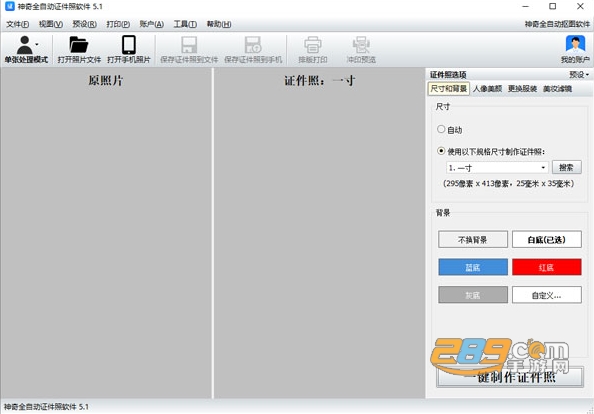594x414 pixels.
Task: Open the 帮助(H) menu
Action: [219, 24]
